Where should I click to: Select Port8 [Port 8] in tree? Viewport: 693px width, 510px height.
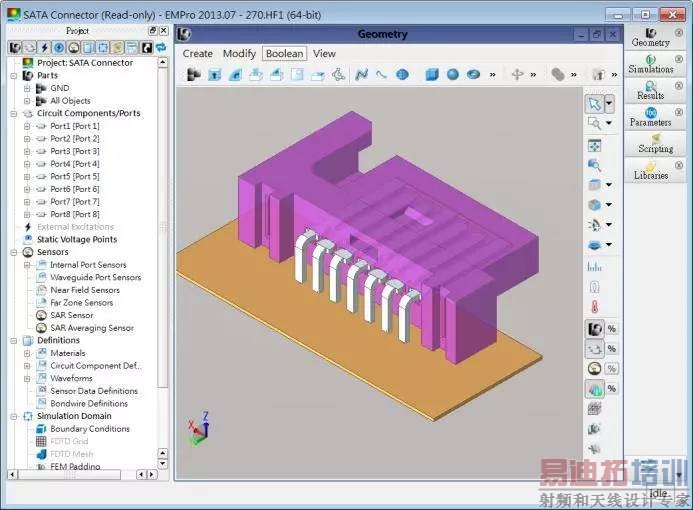pos(75,214)
